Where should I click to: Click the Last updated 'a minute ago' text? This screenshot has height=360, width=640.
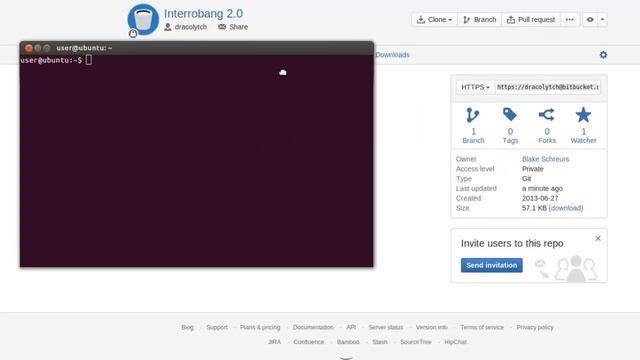542,189
